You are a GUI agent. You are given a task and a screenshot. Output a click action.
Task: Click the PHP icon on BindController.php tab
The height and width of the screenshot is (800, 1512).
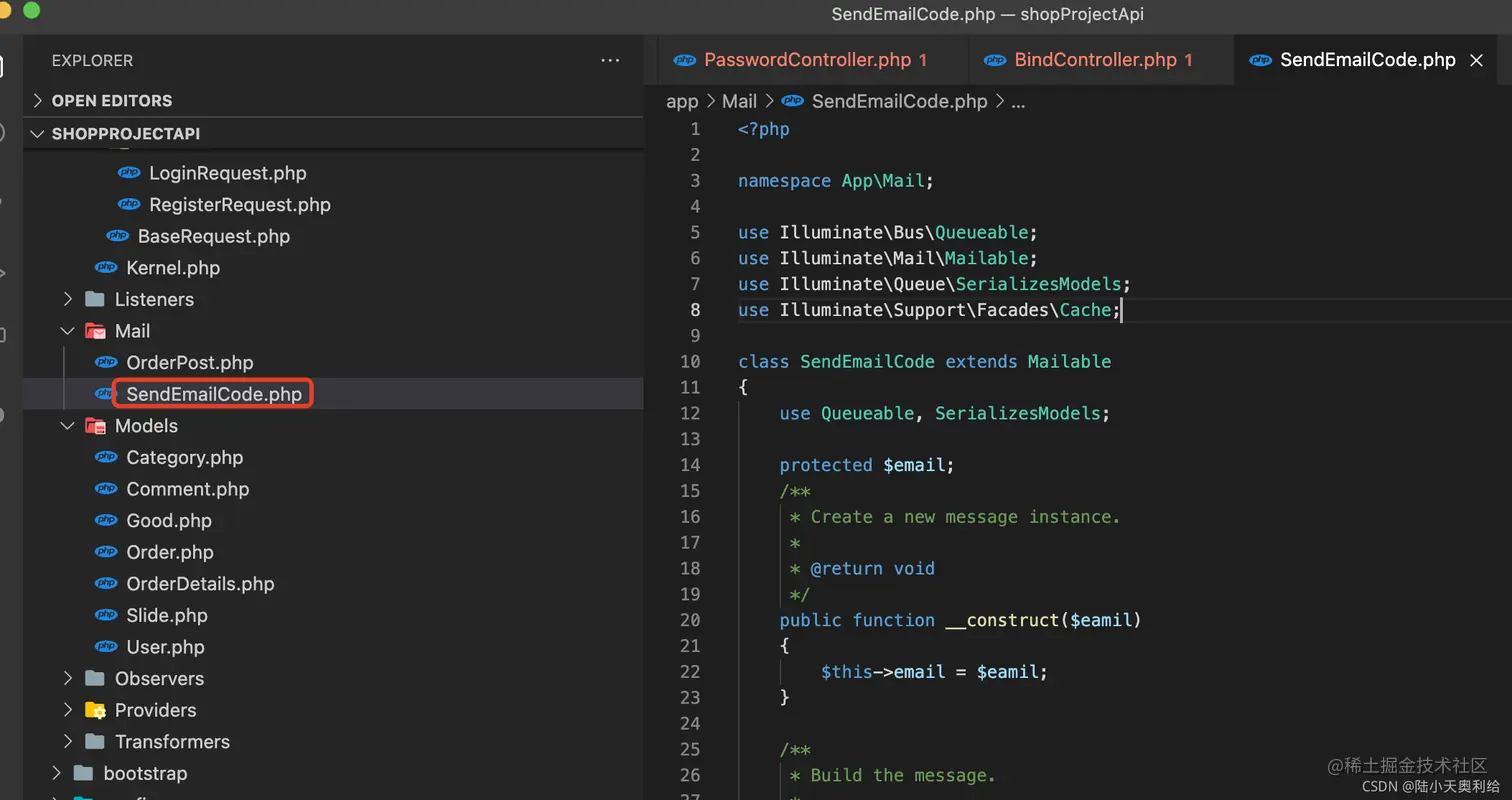[995, 60]
